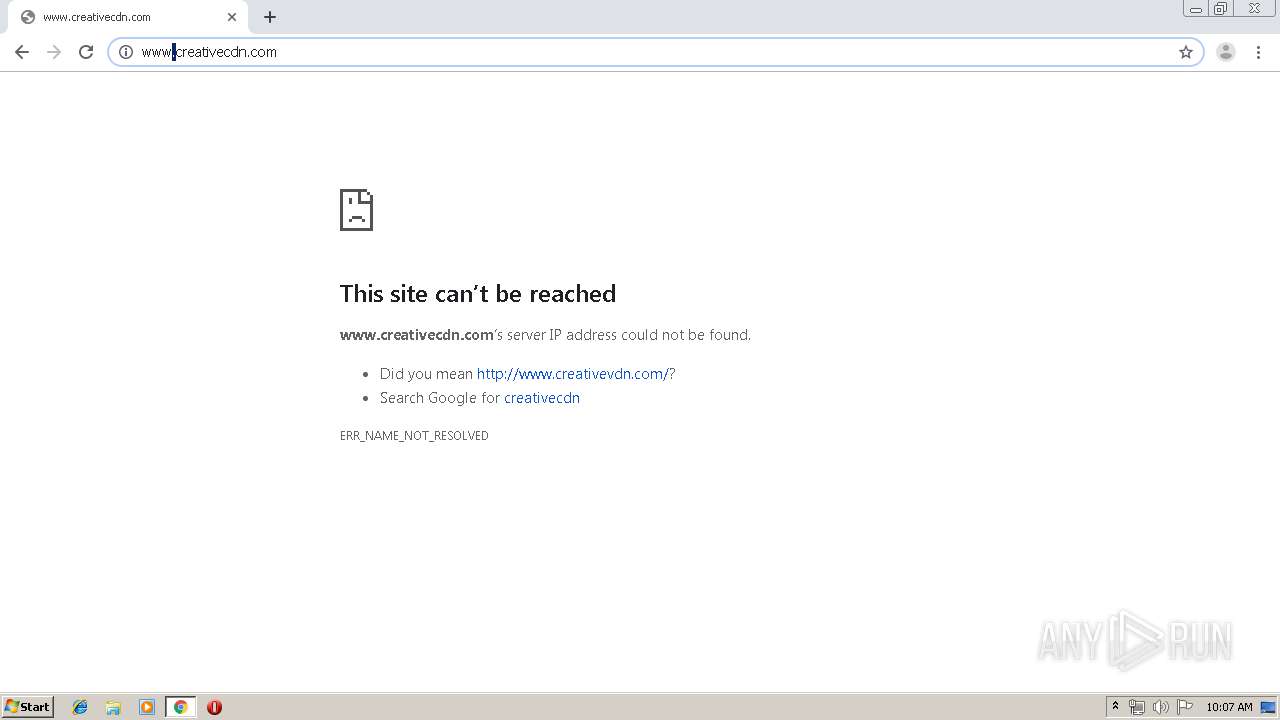This screenshot has width=1280, height=720.
Task: Open Windows Explorer folder in taskbar
Action: tap(113, 707)
